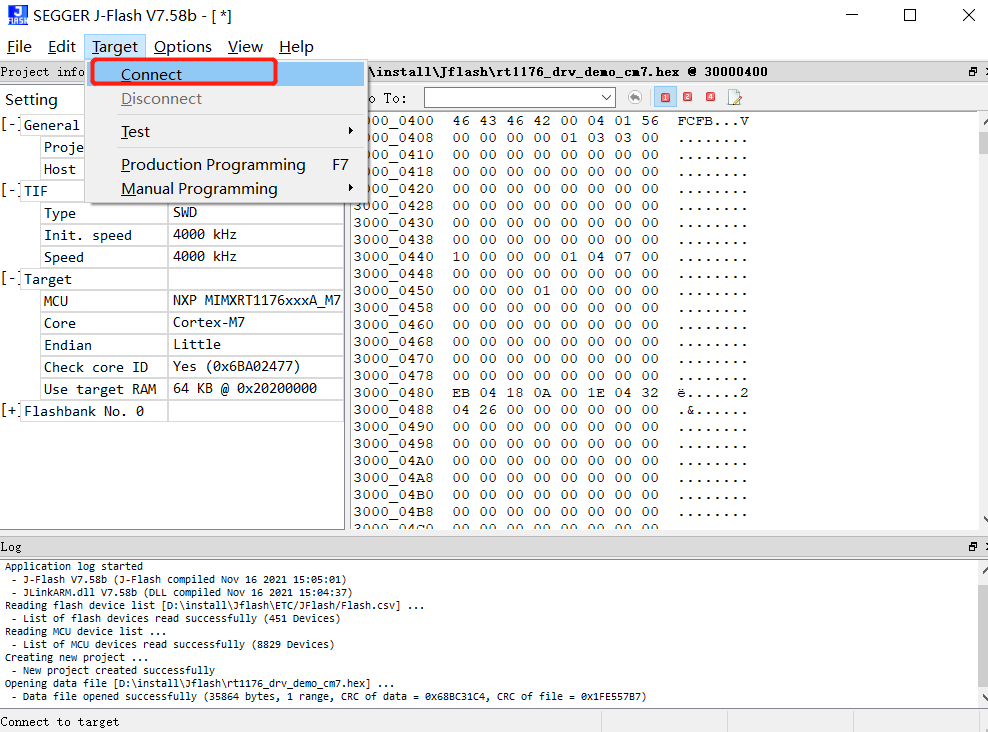Click the J-Flash application logo icon
Viewport: 988px width, 732px height.
[x=17, y=15]
